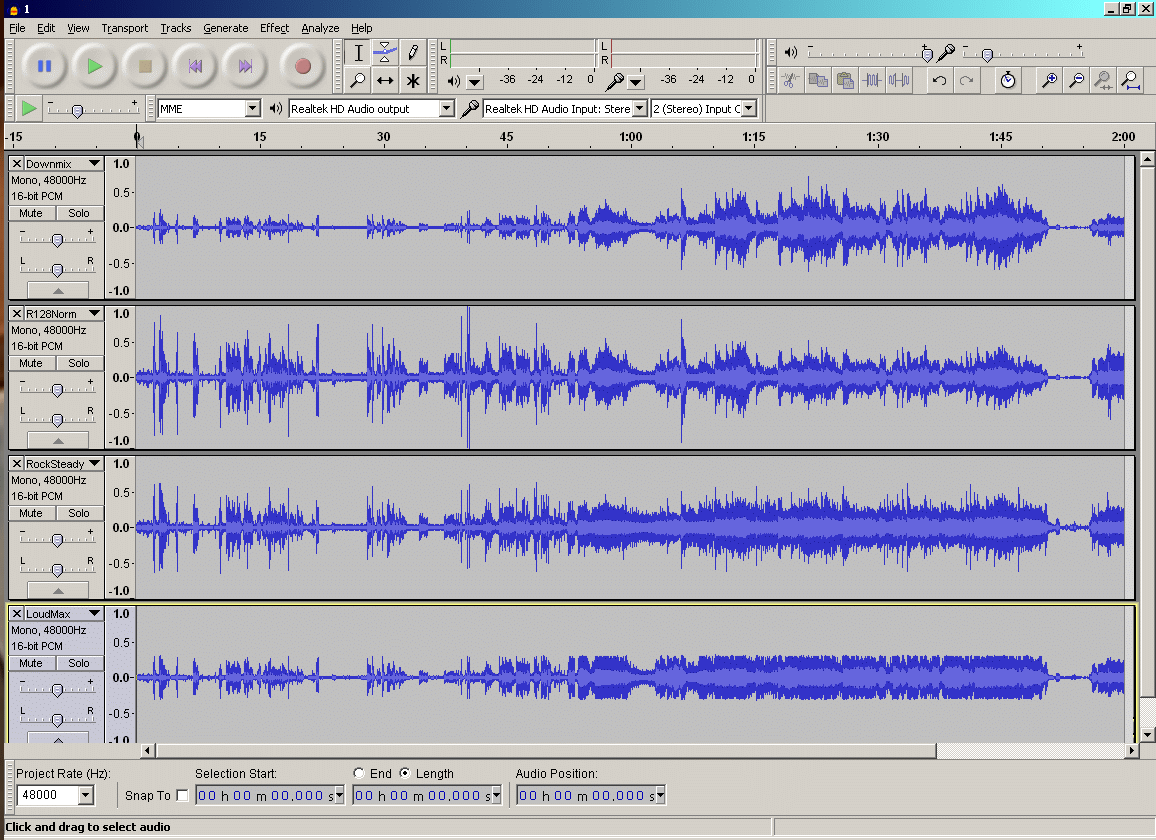Select the Draw pencil tool

[x=411, y=53]
